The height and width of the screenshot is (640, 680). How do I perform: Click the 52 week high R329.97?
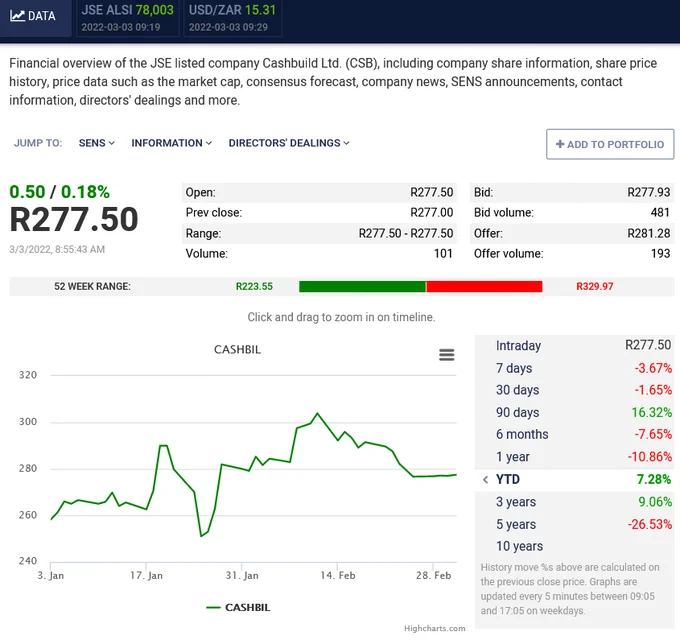click(595, 287)
